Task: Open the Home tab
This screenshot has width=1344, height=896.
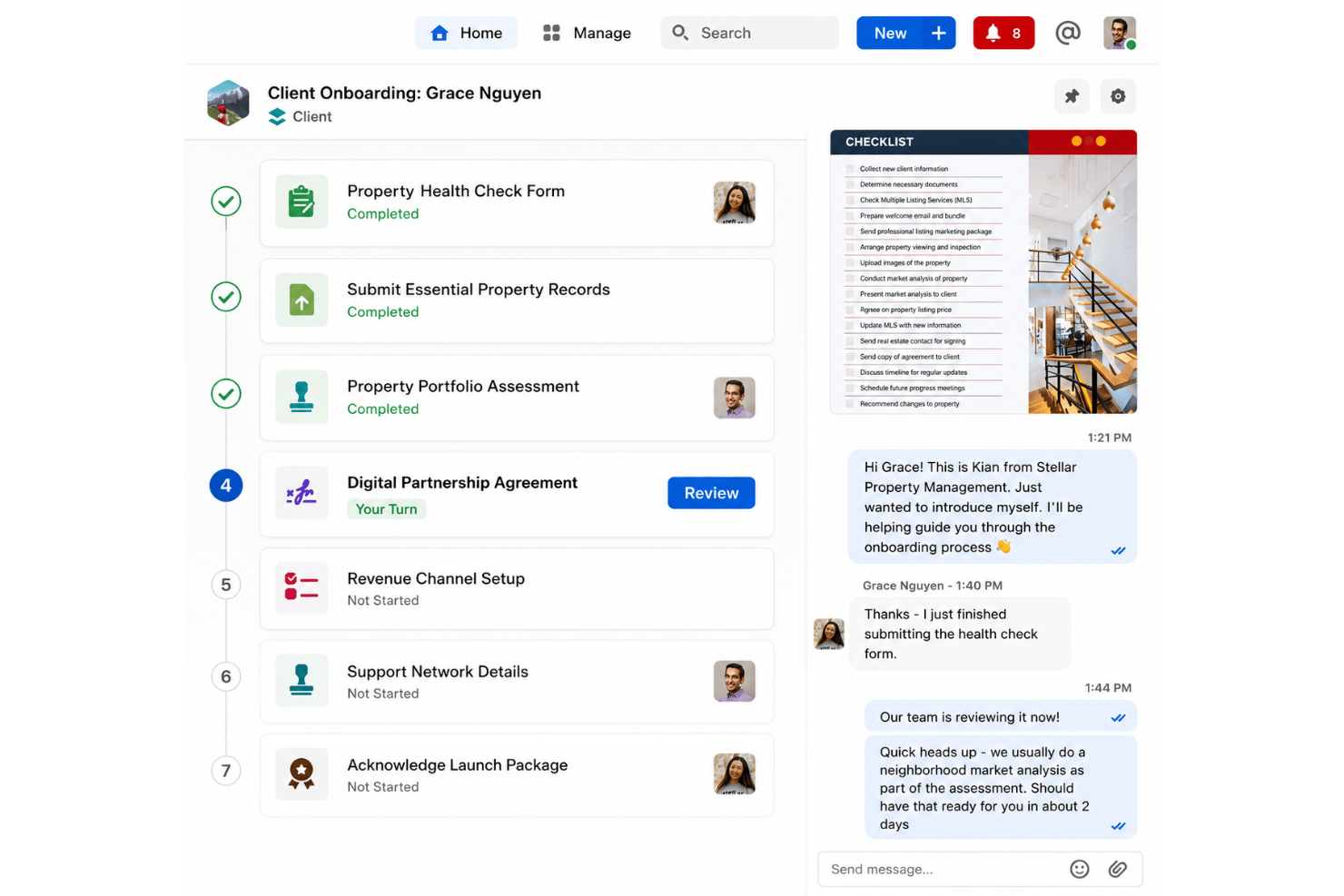Action: click(466, 33)
